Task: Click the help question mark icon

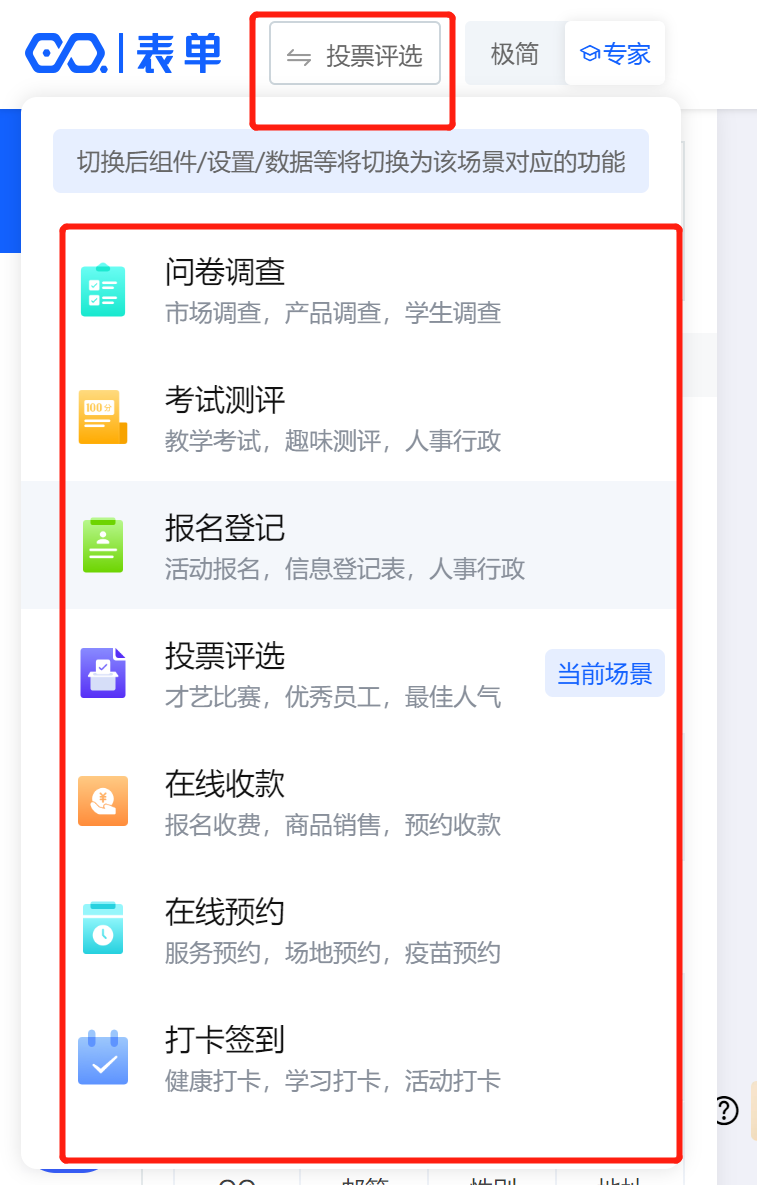Action: coord(726,1110)
